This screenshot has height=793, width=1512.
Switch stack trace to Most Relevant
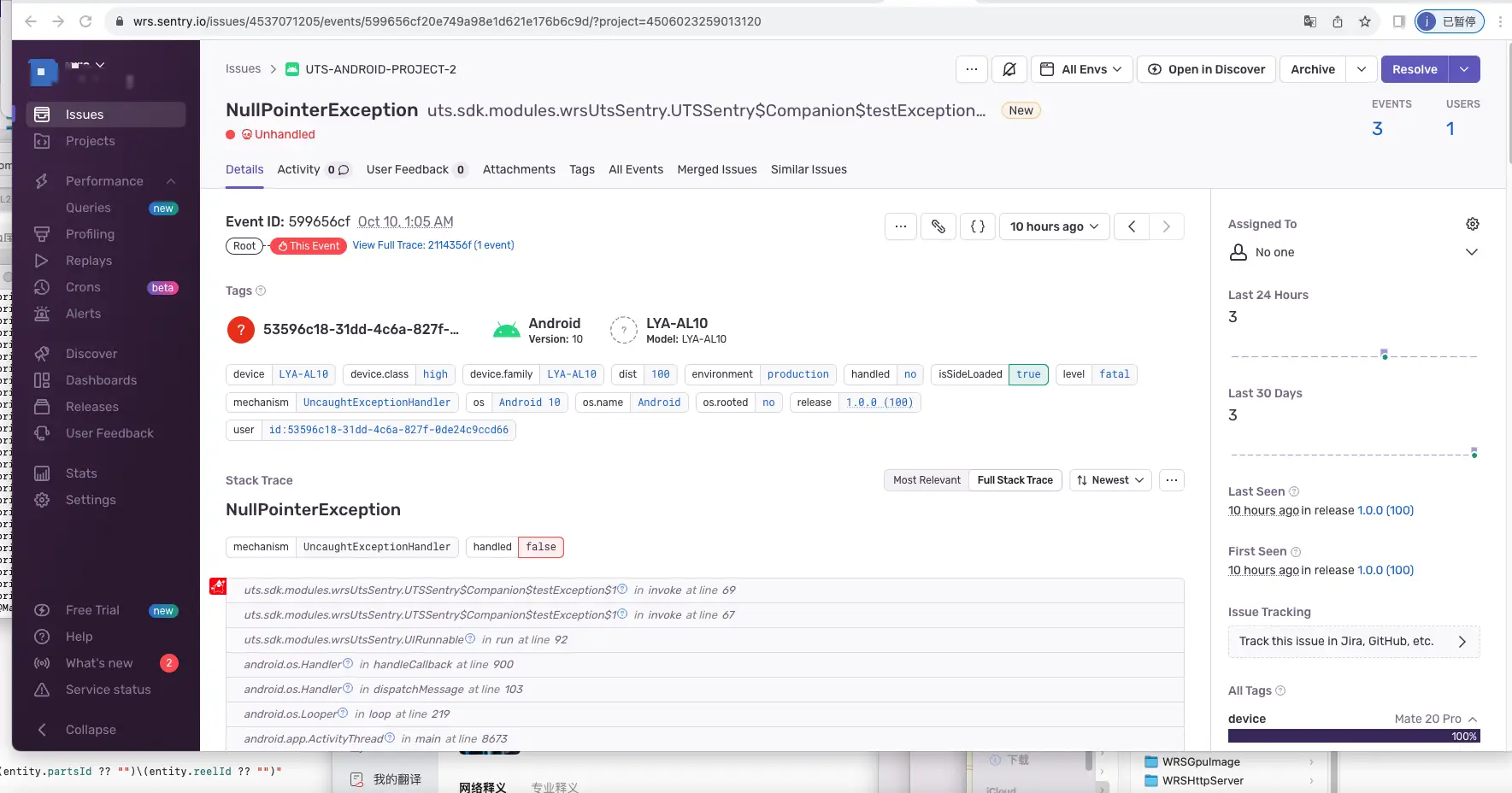(x=927, y=480)
